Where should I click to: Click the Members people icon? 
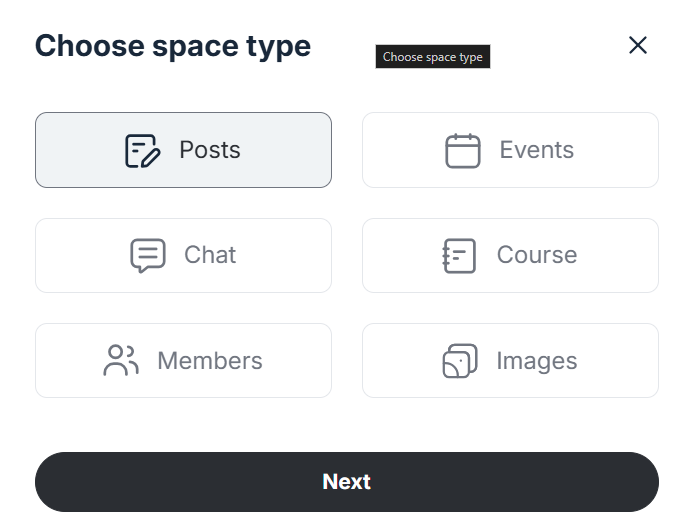tap(121, 360)
